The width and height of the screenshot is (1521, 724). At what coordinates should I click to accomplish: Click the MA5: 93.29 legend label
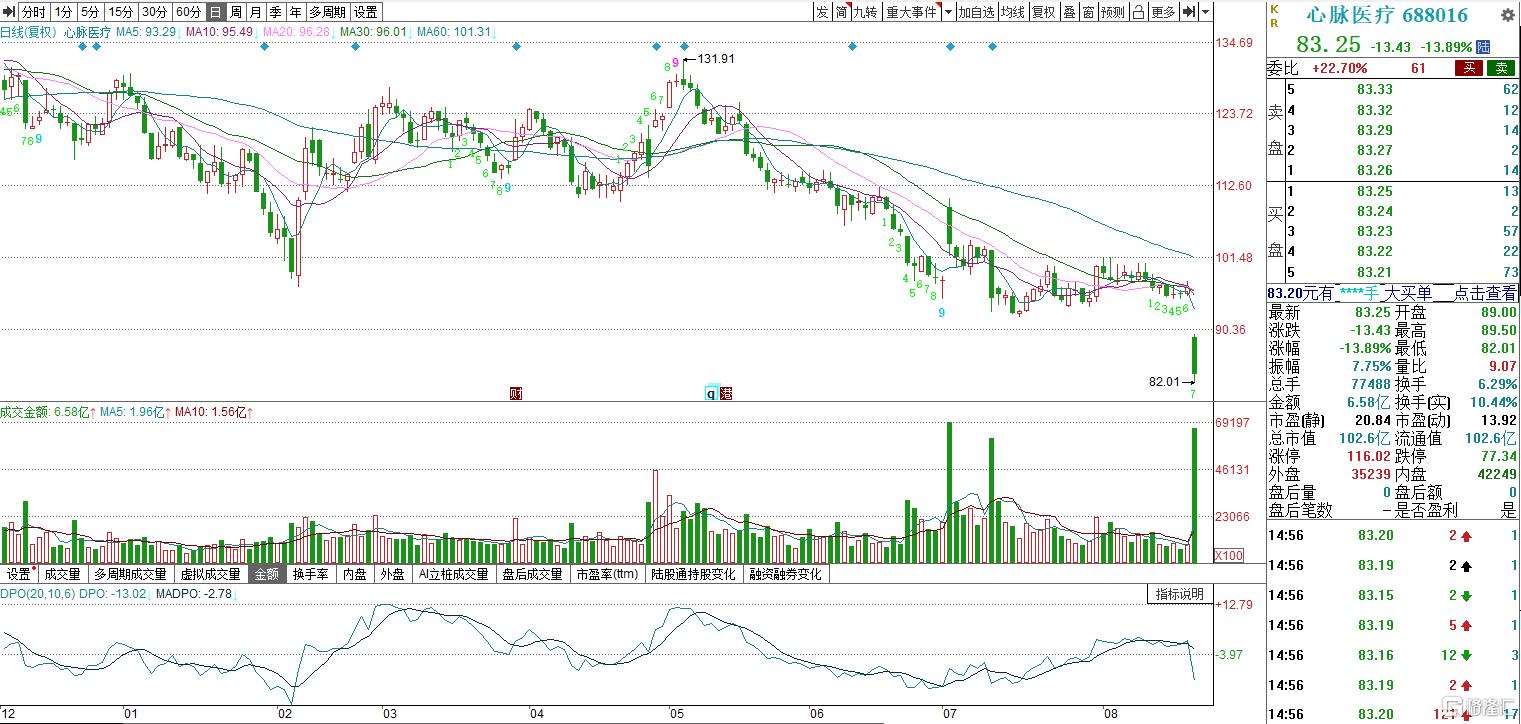(146, 32)
